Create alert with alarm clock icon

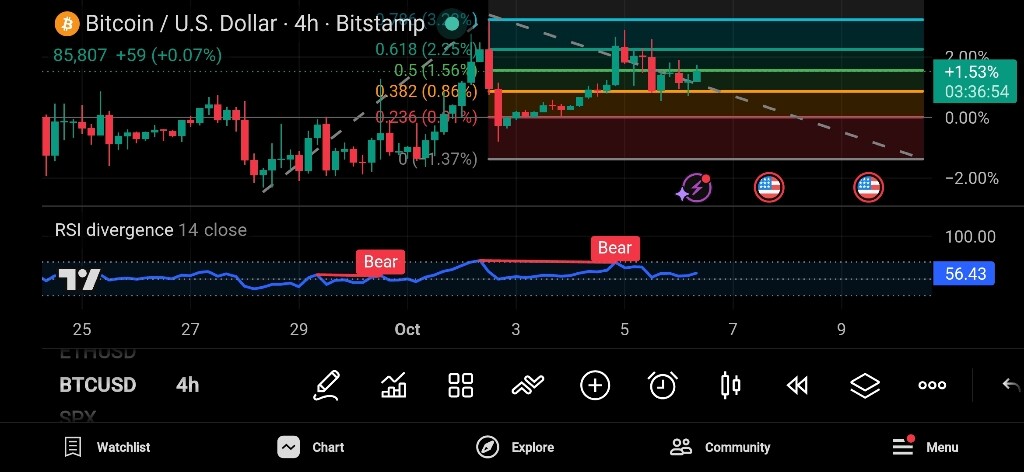(662, 385)
